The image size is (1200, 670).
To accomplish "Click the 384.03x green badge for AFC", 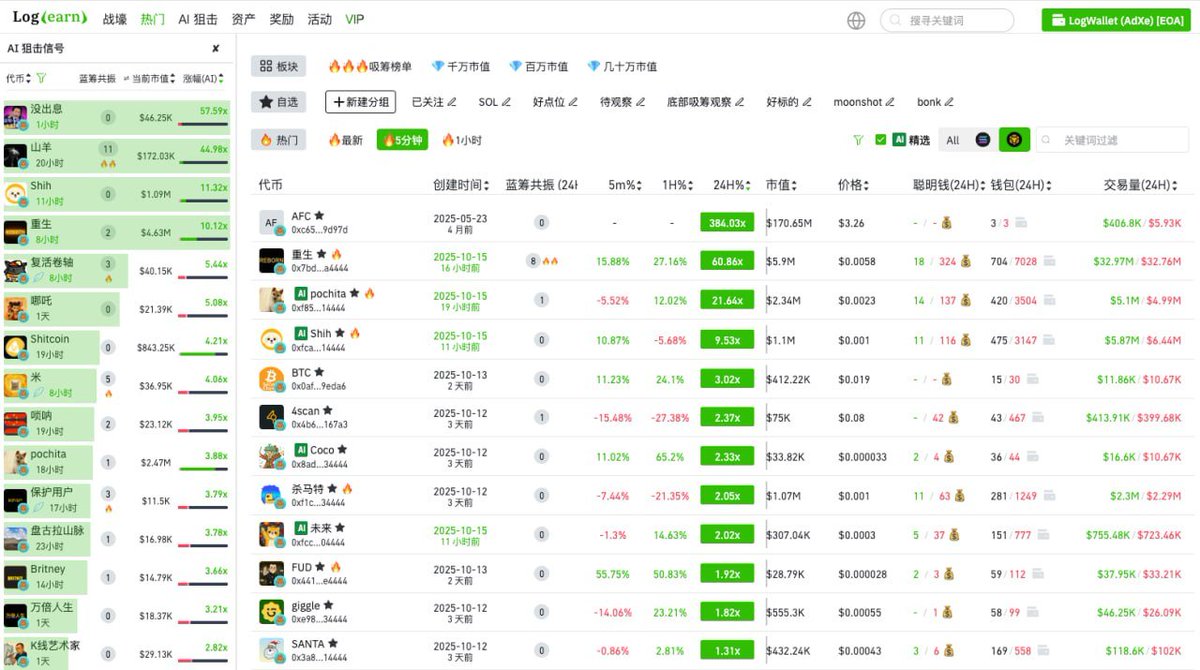I will [x=727, y=223].
